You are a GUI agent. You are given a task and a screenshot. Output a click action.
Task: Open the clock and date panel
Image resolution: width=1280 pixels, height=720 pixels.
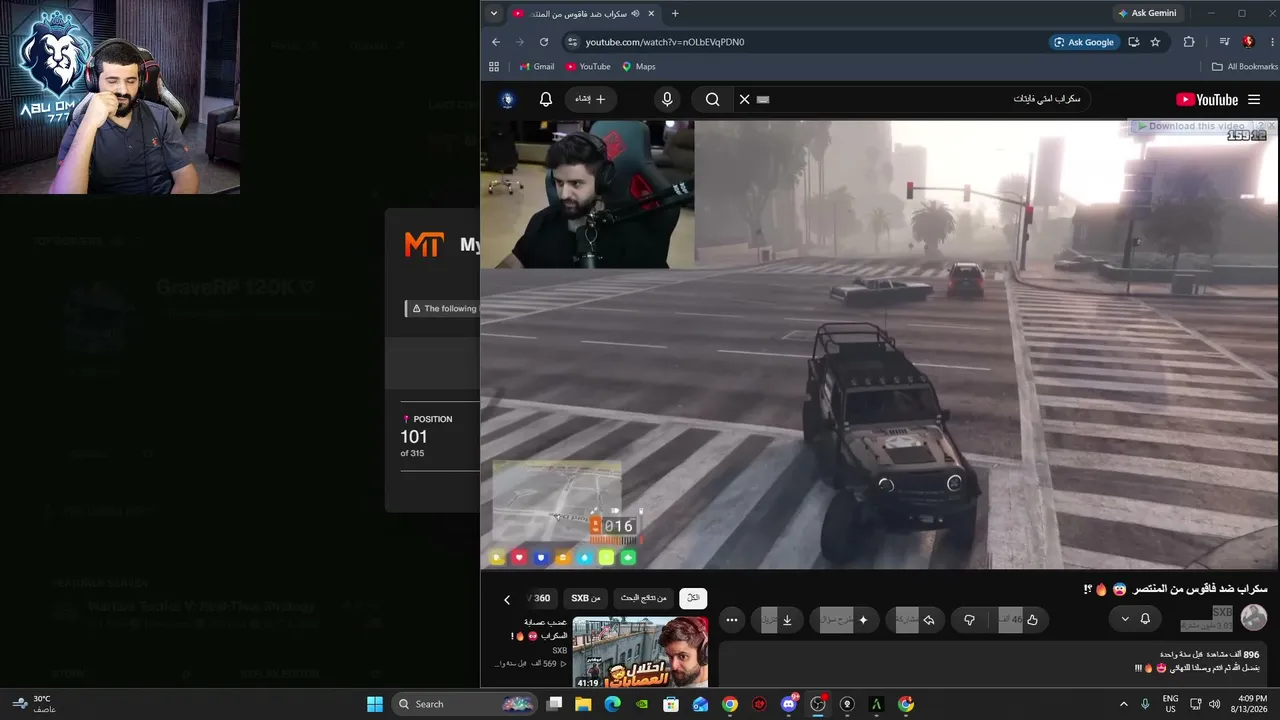tap(1253, 704)
